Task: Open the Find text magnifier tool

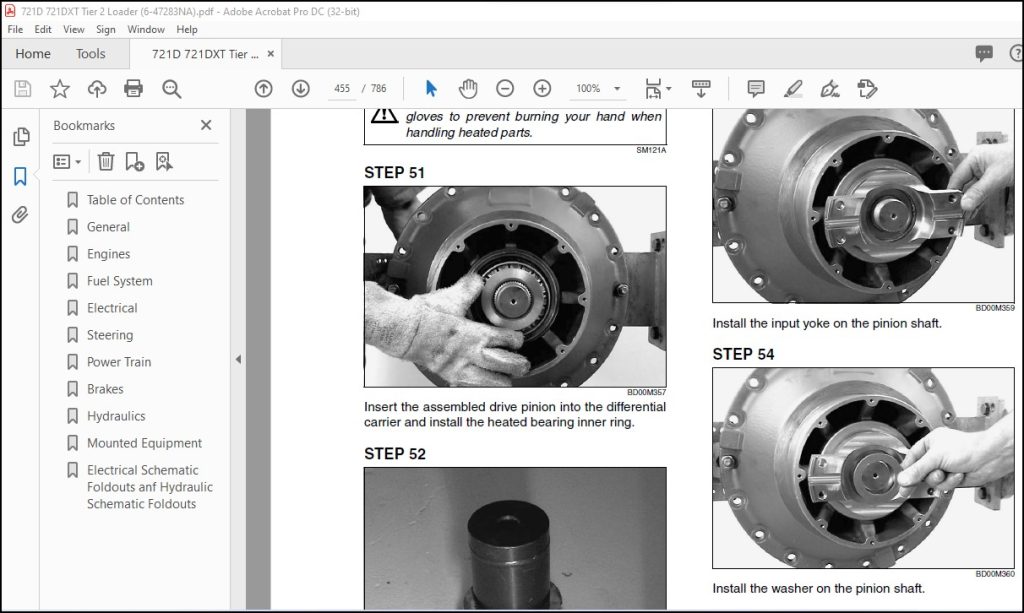Action: point(172,89)
